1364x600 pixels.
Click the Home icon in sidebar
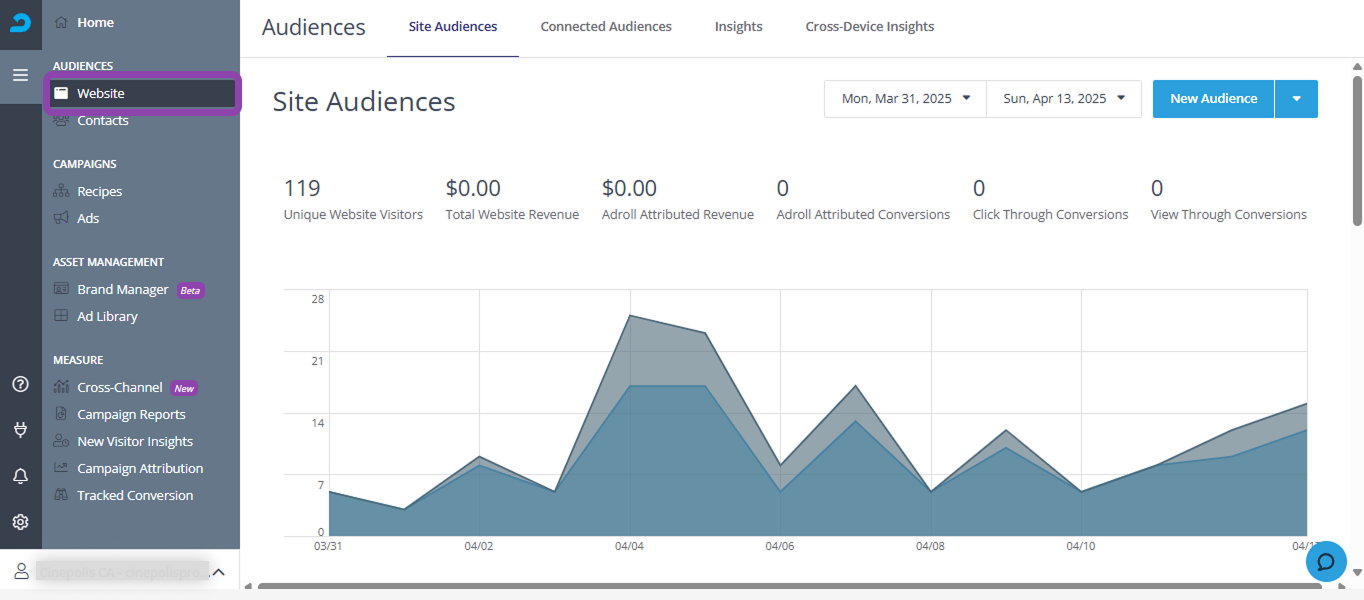click(61, 22)
